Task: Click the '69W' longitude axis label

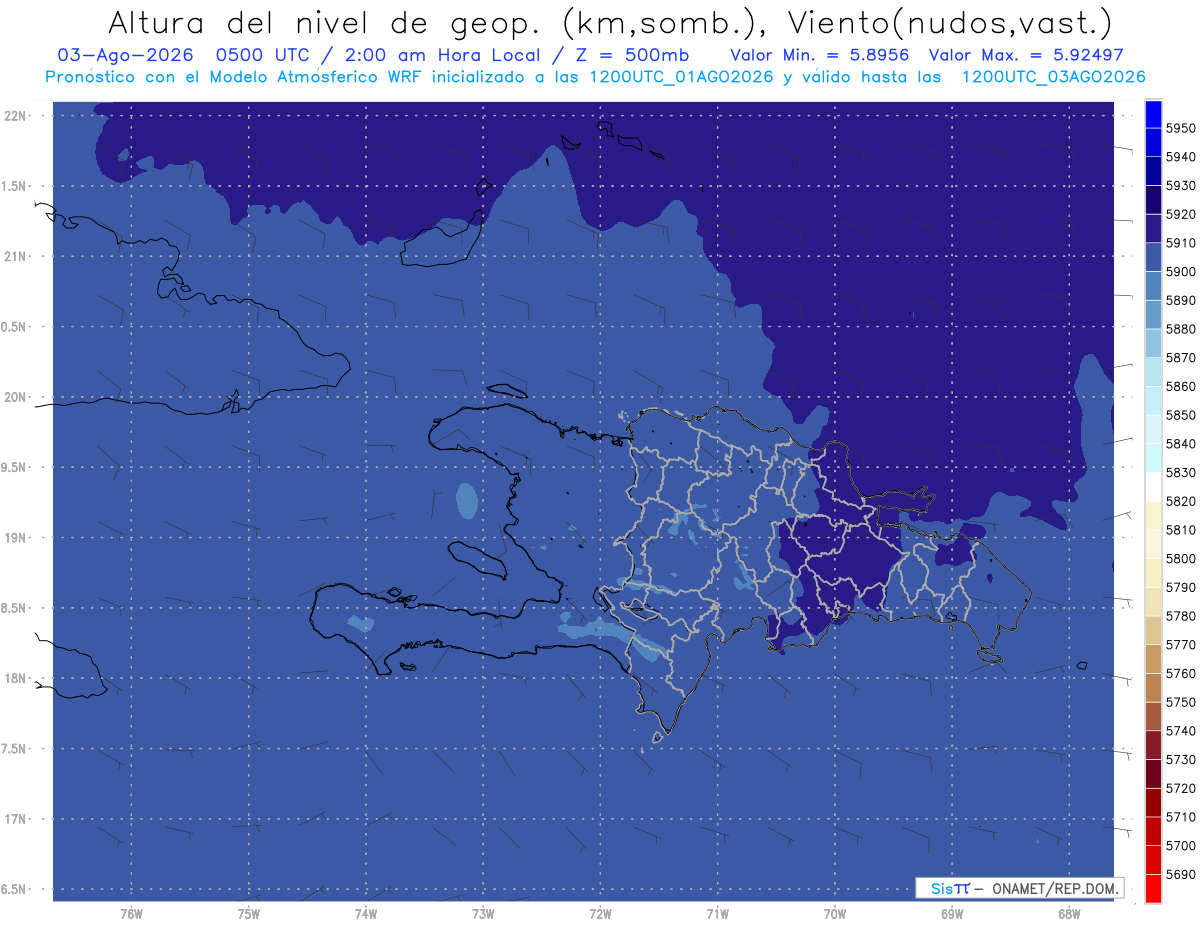Action: tap(952, 913)
